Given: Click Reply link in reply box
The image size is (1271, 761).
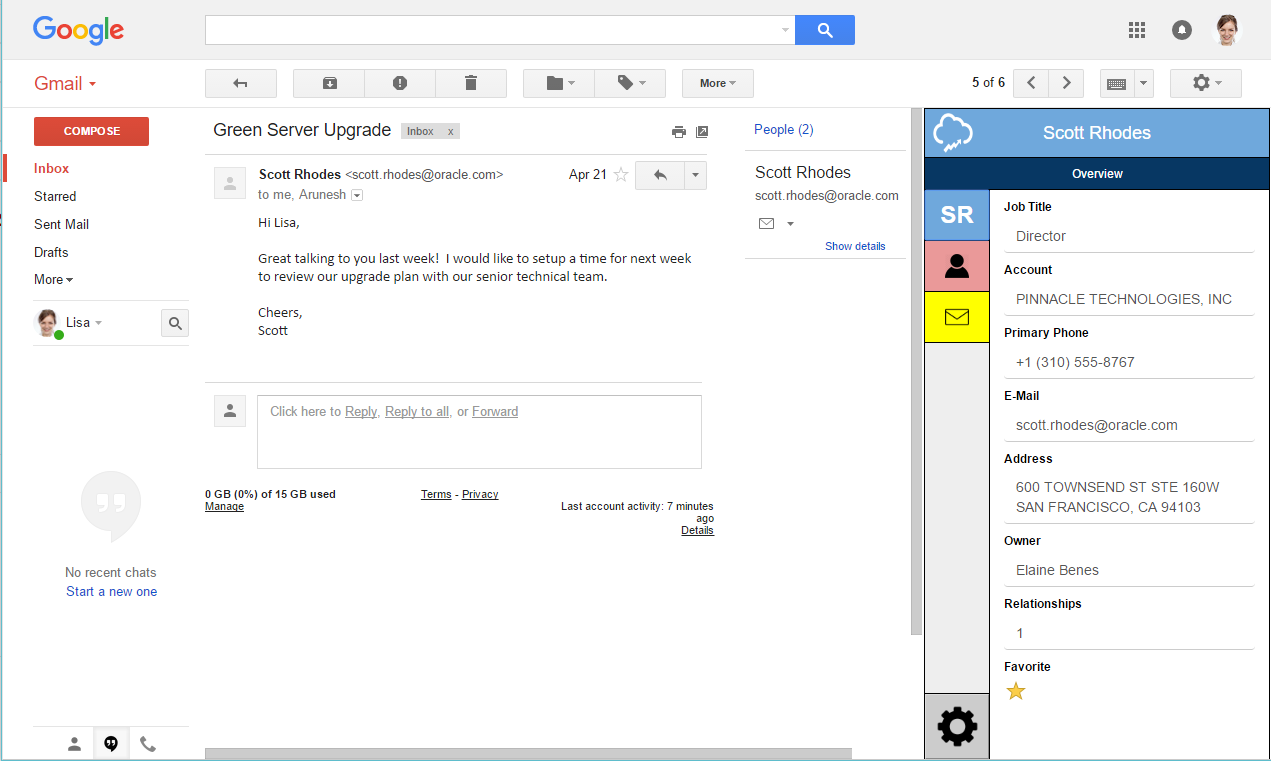Looking at the screenshot, I should 361,411.
